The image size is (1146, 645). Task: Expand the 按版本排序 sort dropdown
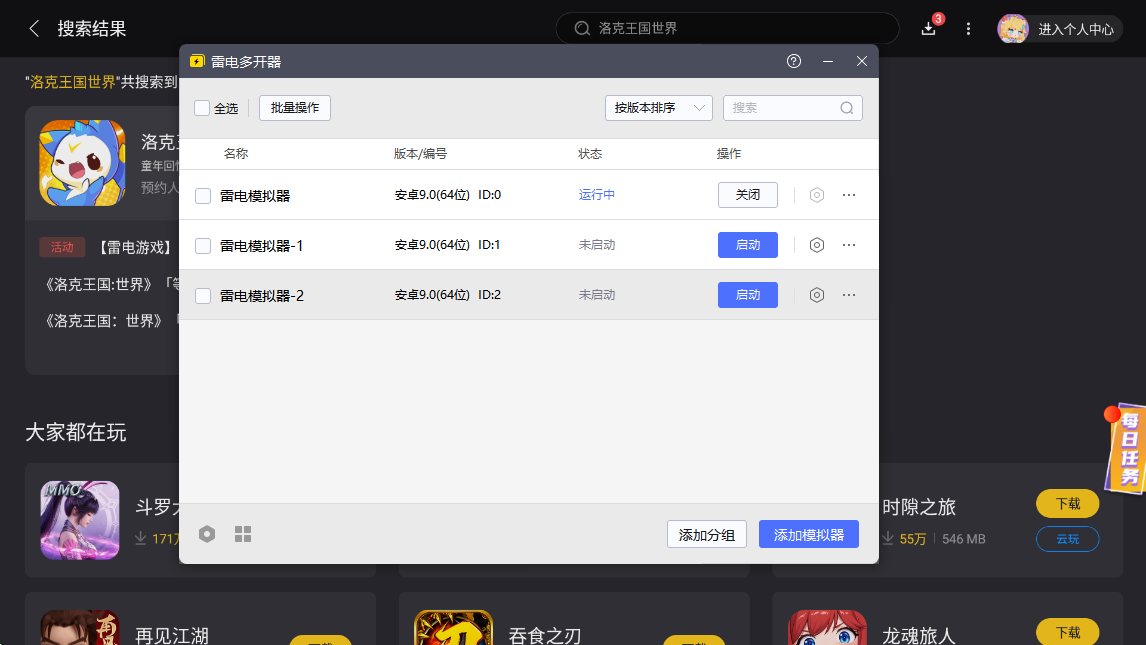pos(659,108)
